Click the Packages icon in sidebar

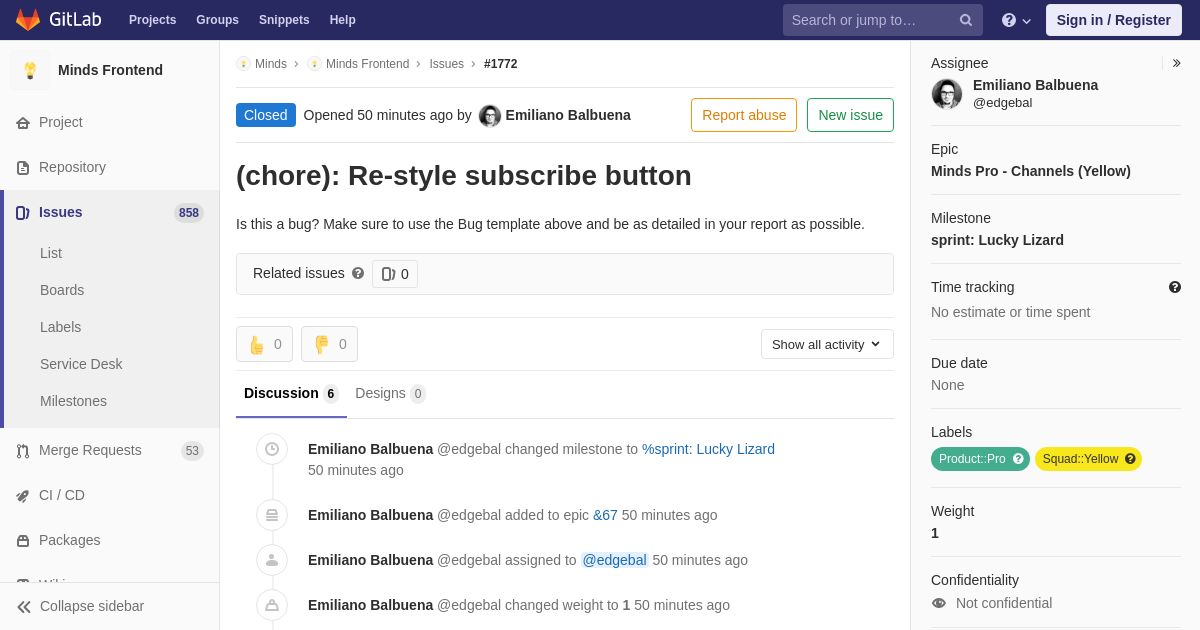point(23,541)
